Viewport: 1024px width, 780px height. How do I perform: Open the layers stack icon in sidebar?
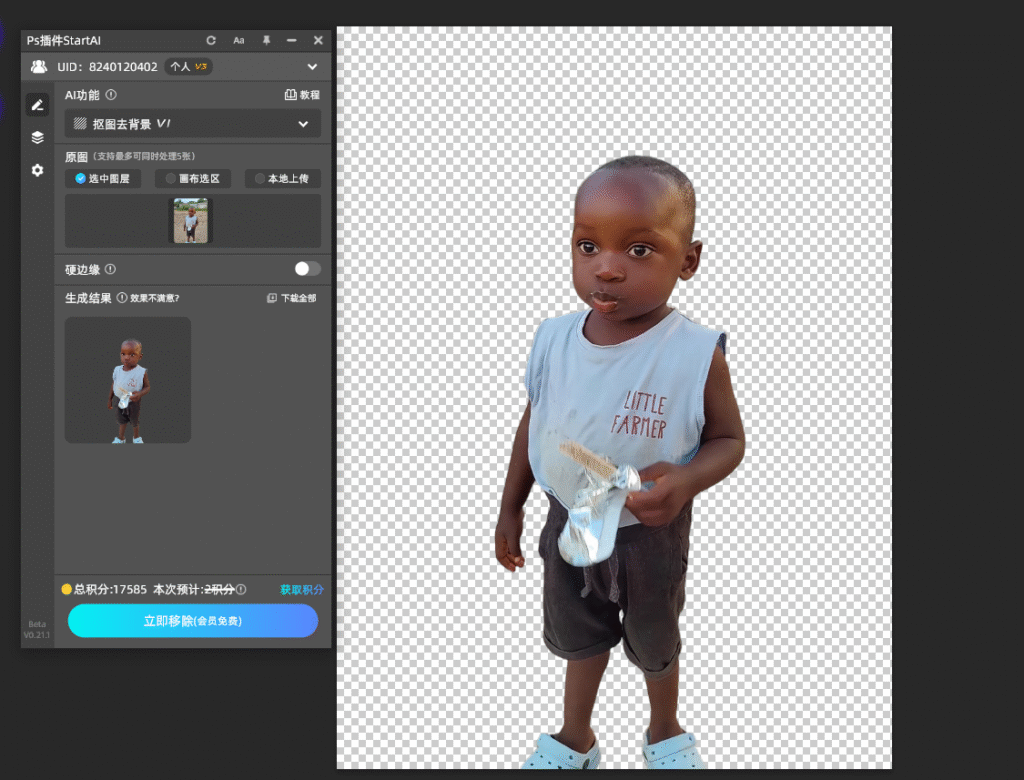(x=37, y=137)
